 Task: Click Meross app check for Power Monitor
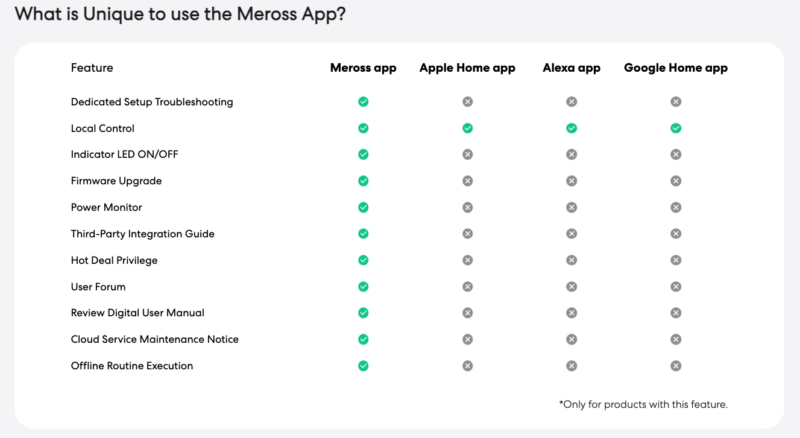point(363,208)
